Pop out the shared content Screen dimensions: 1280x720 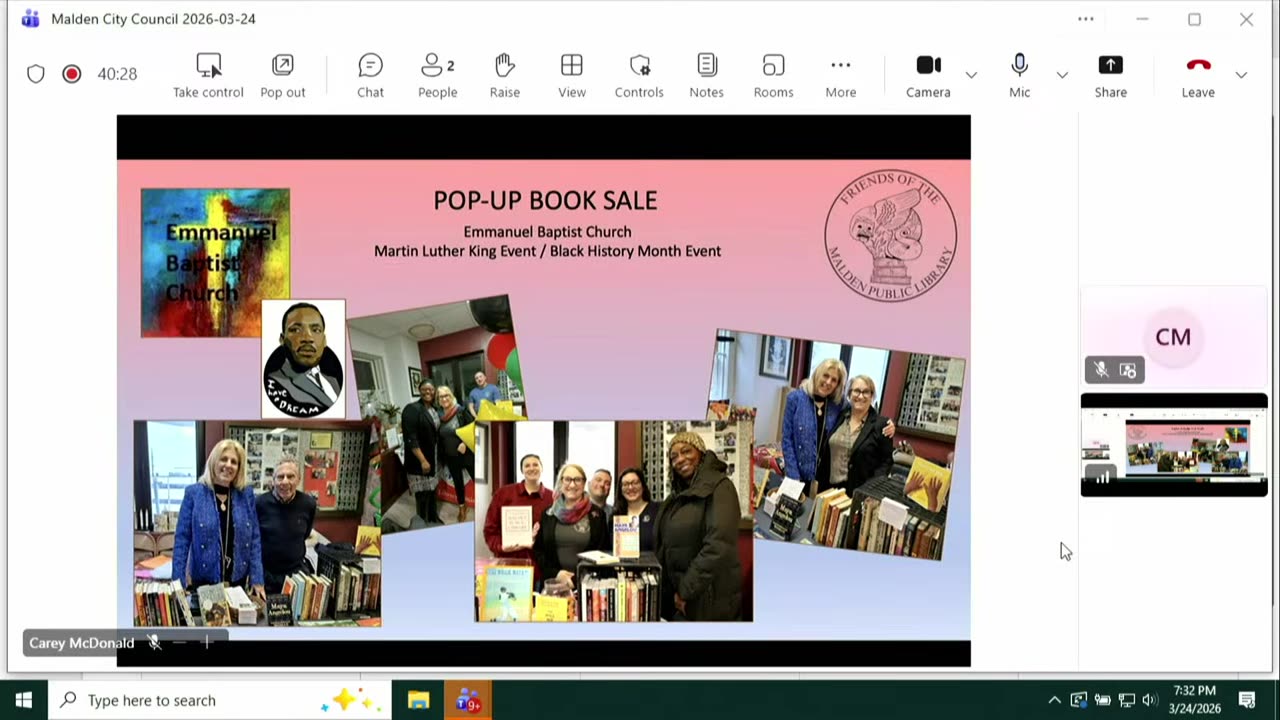282,76
